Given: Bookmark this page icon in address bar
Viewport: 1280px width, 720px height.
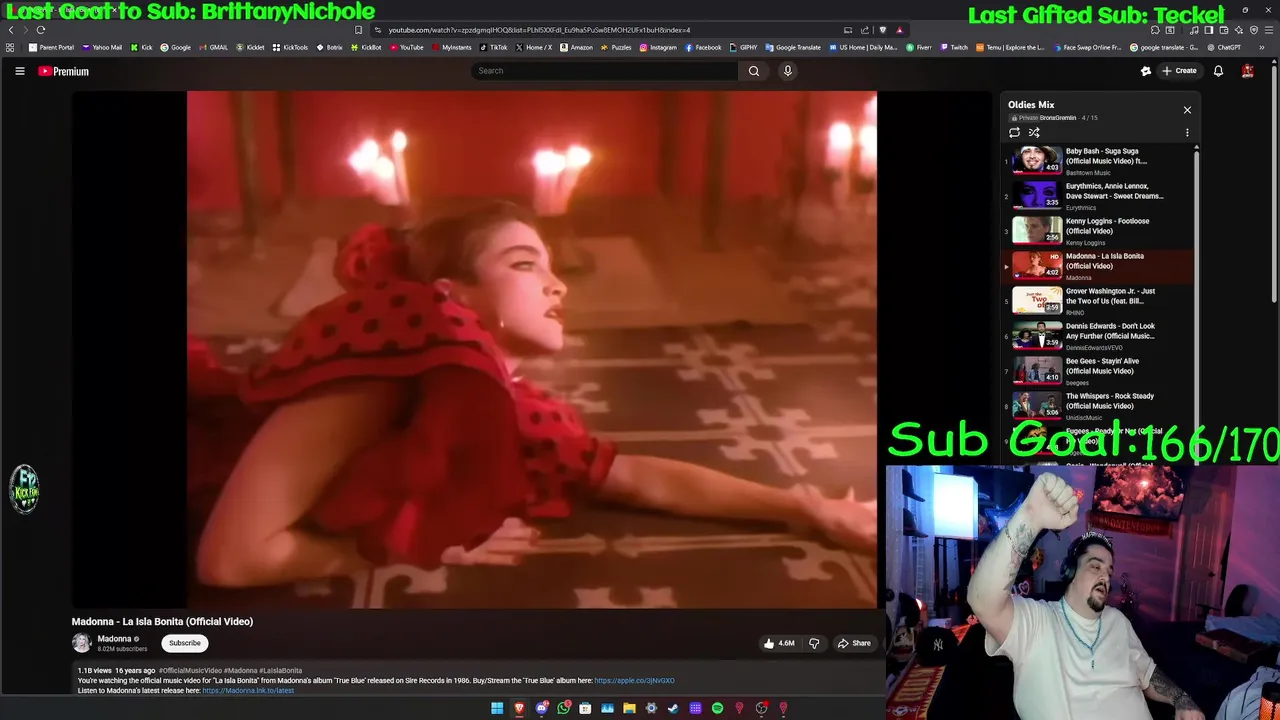Looking at the screenshot, I should click(358, 30).
